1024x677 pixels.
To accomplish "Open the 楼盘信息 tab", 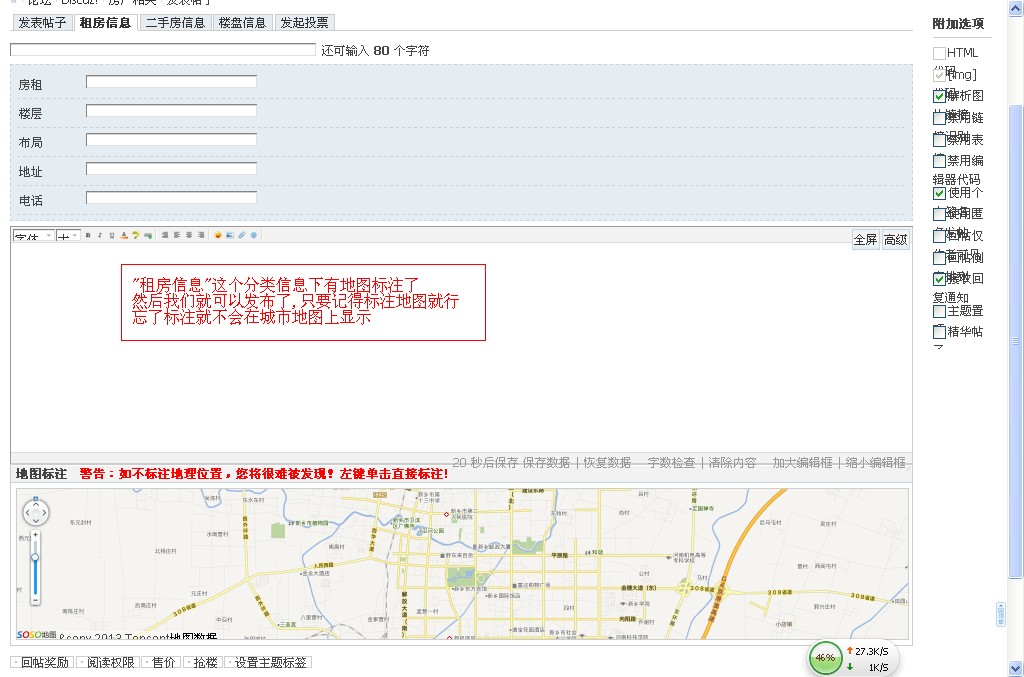I will point(242,23).
